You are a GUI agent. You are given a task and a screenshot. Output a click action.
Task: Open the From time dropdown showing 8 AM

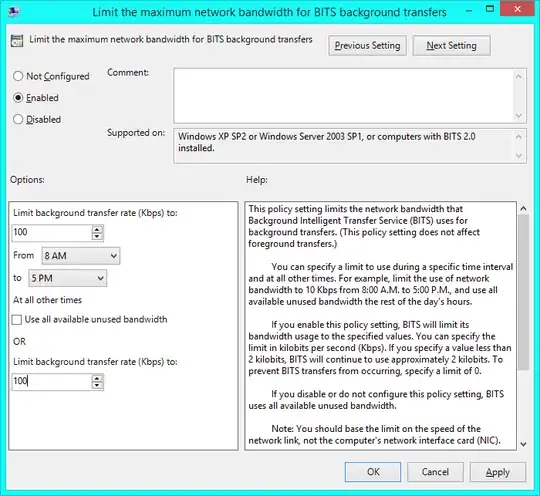click(81, 256)
